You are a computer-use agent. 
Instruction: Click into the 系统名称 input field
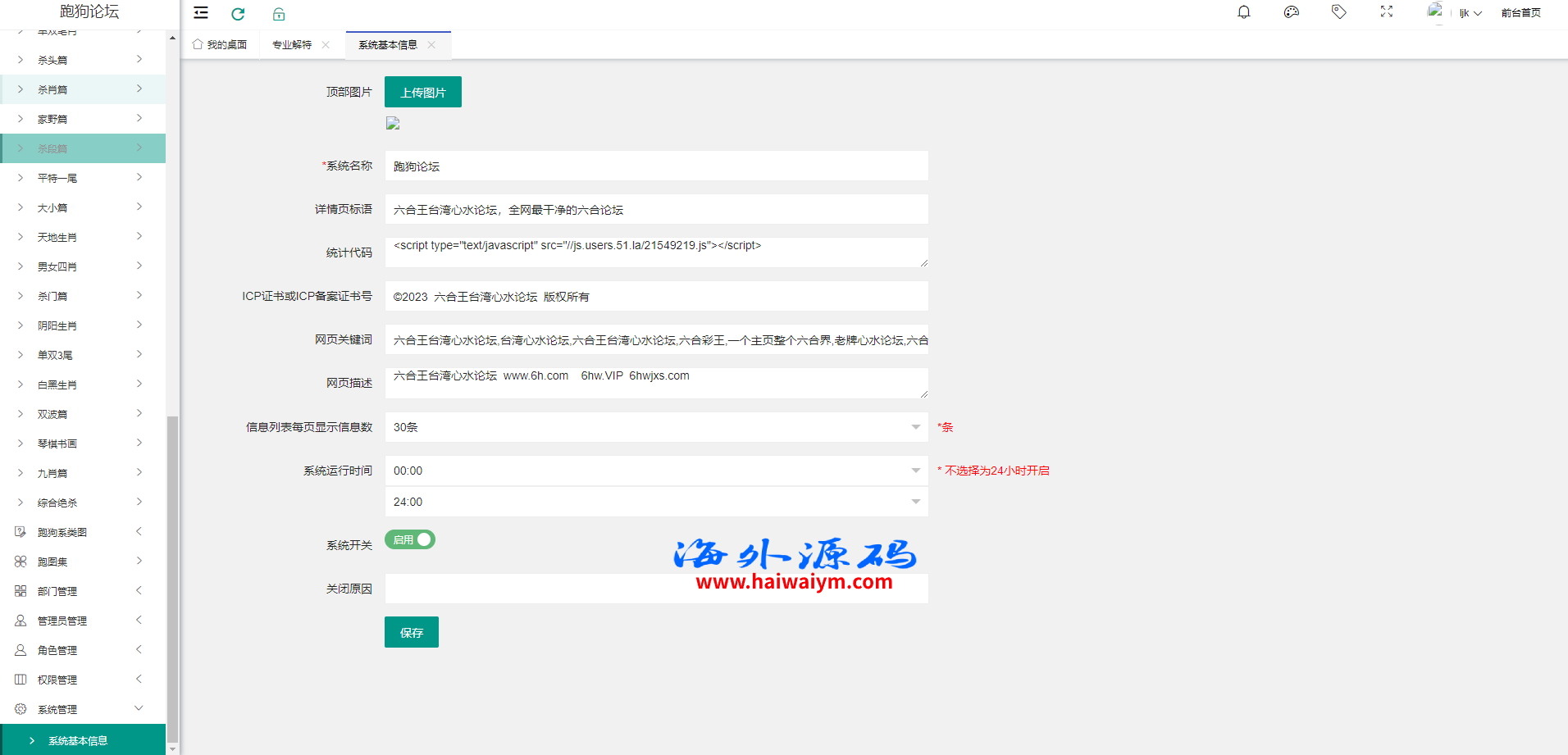click(656, 166)
